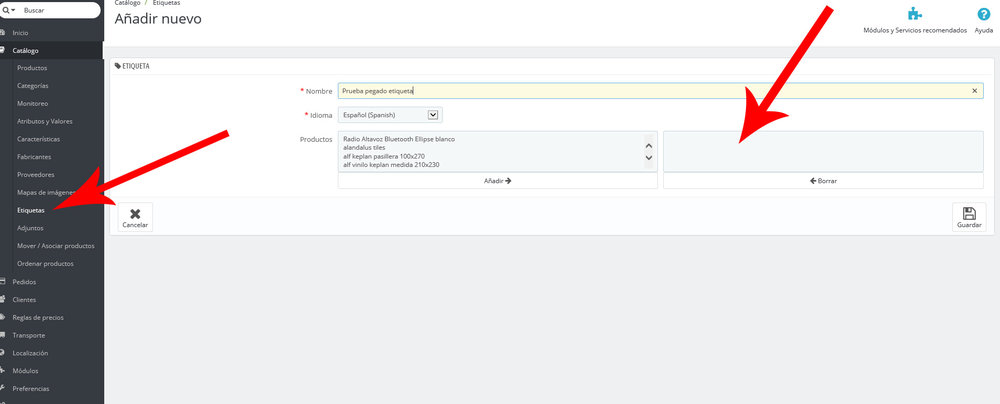Open Etiquetas in the Catálogo submenu
The width and height of the screenshot is (1000, 404).
(31, 210)
